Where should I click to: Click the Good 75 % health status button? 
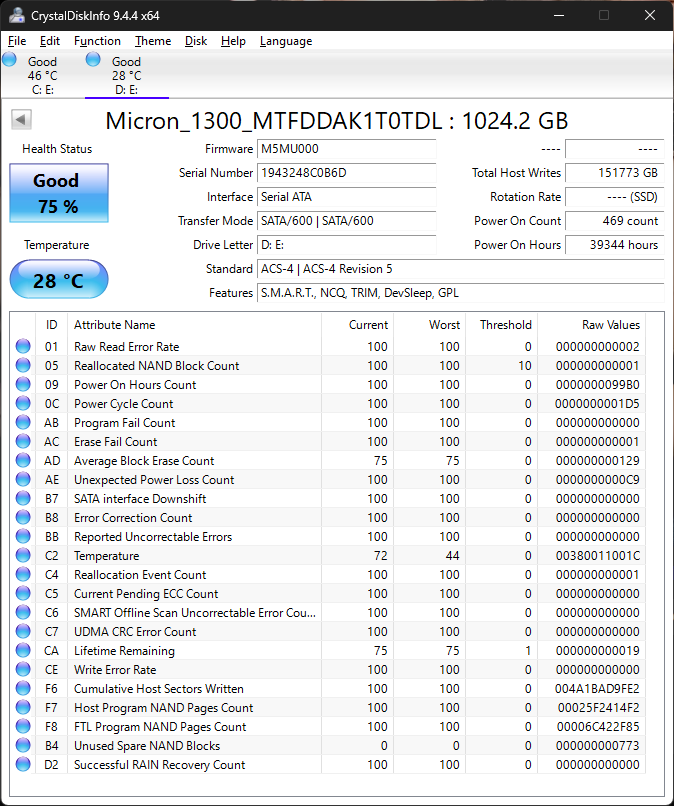pyautogui.click(x=58, y=193)
